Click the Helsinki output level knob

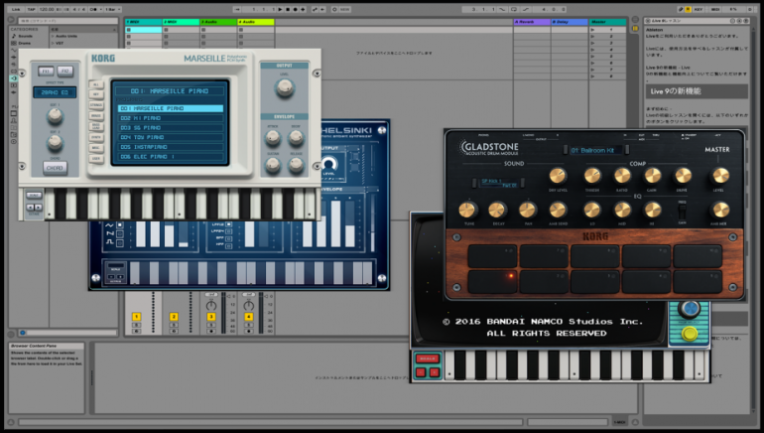[x=328, y=165]
